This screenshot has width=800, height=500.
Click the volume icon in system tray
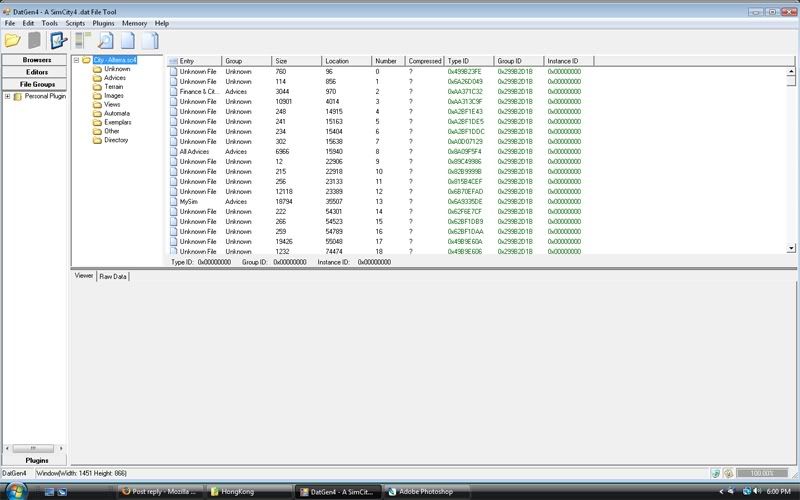pos(756,491)
